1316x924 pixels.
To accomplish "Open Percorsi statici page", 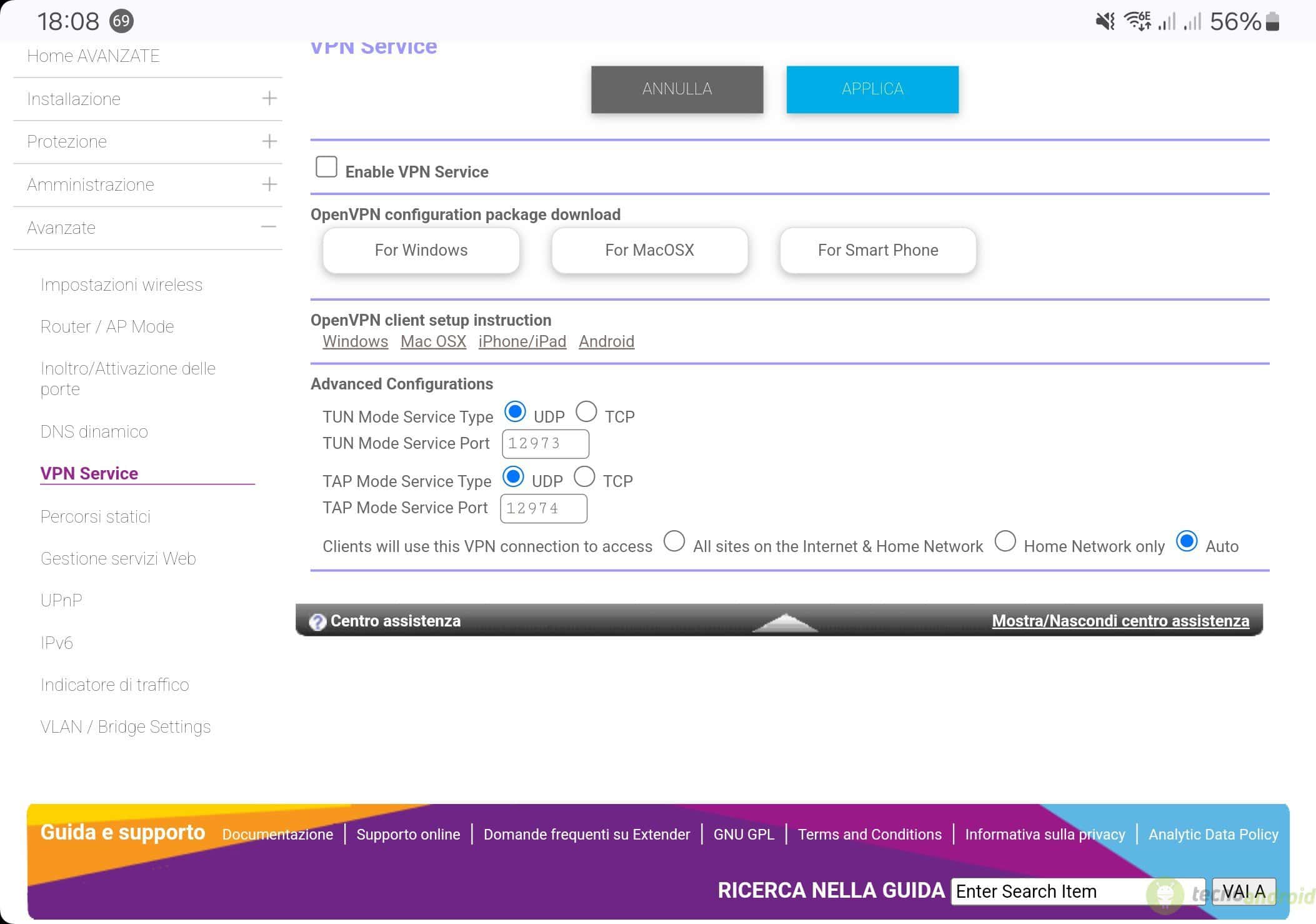I will (95, 517).
